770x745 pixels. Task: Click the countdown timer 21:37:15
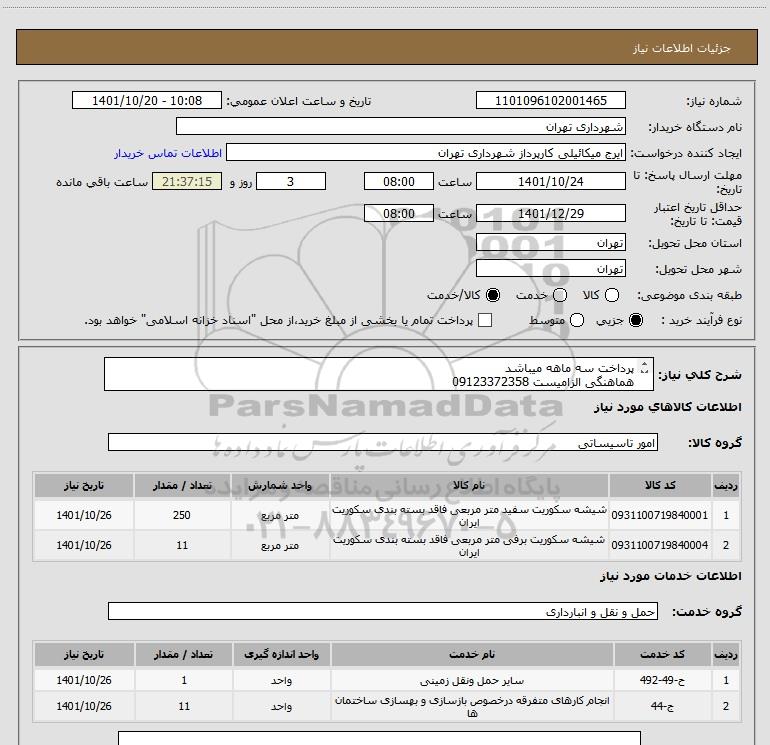[187, 181]
